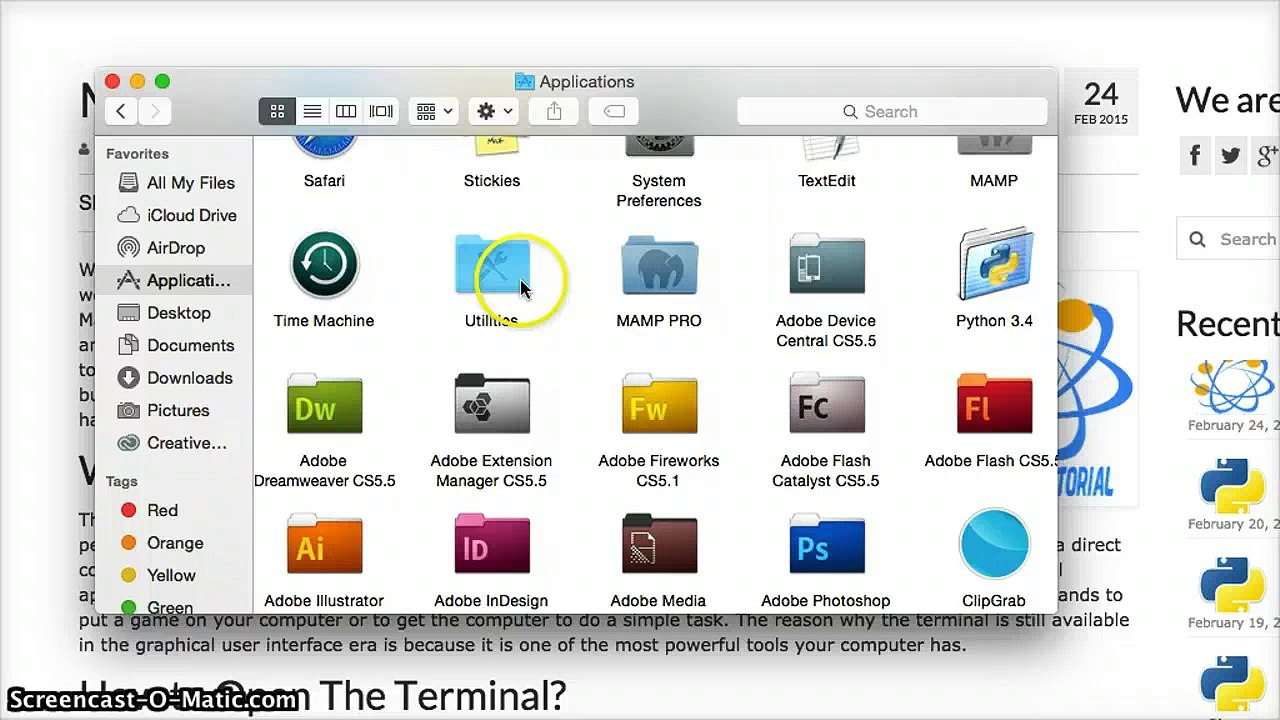Open Adobe Fireworks CS5.1 folder icon
This screenshot has height=720, width=1280.
[x=659, y=404]
